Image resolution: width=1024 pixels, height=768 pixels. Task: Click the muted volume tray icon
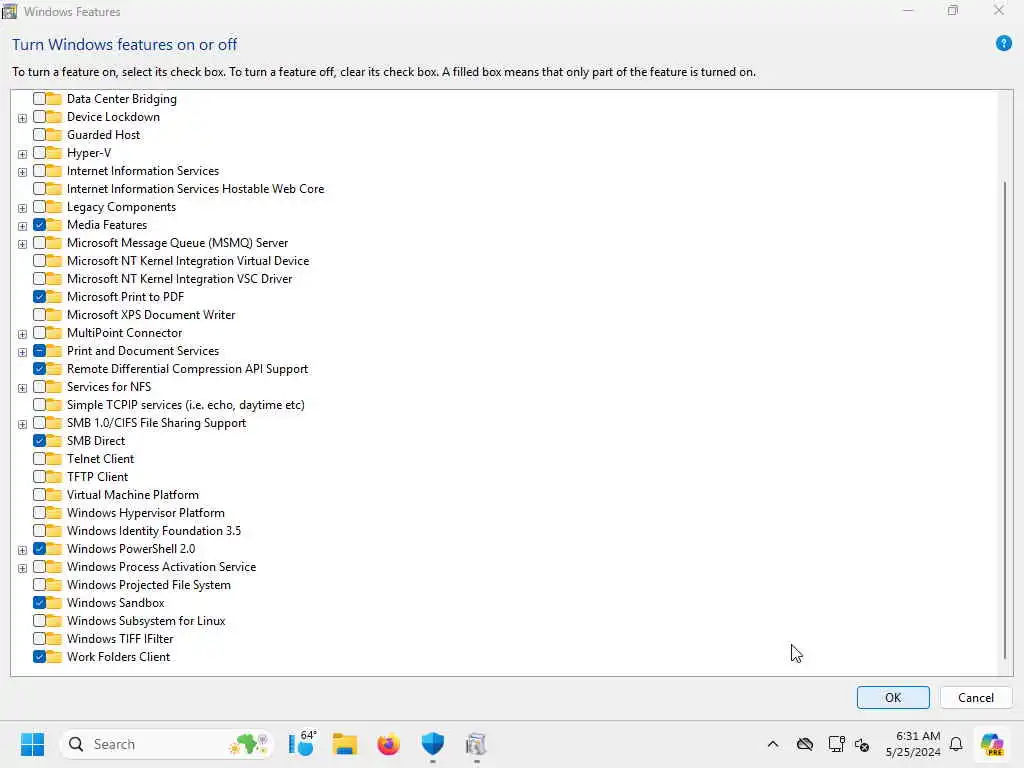[862, 744]
